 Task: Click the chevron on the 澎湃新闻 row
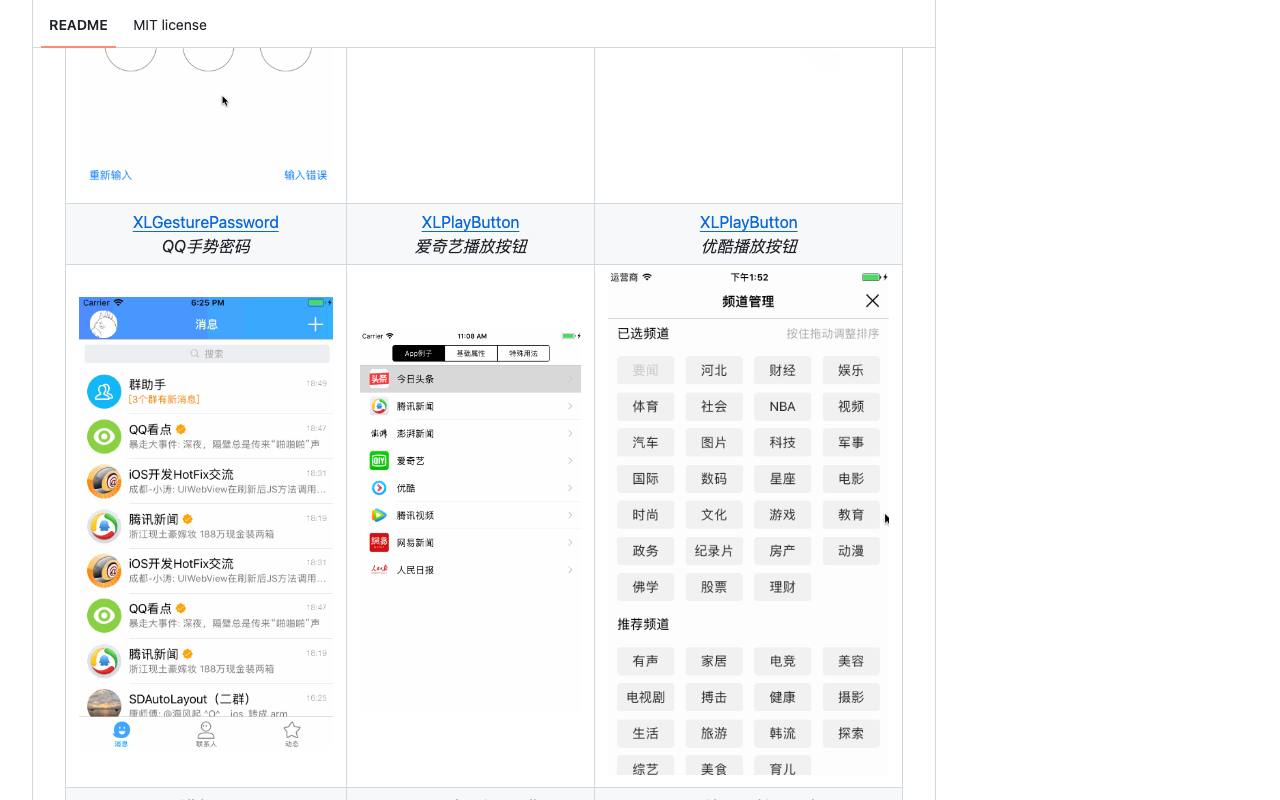coord(570,433)
